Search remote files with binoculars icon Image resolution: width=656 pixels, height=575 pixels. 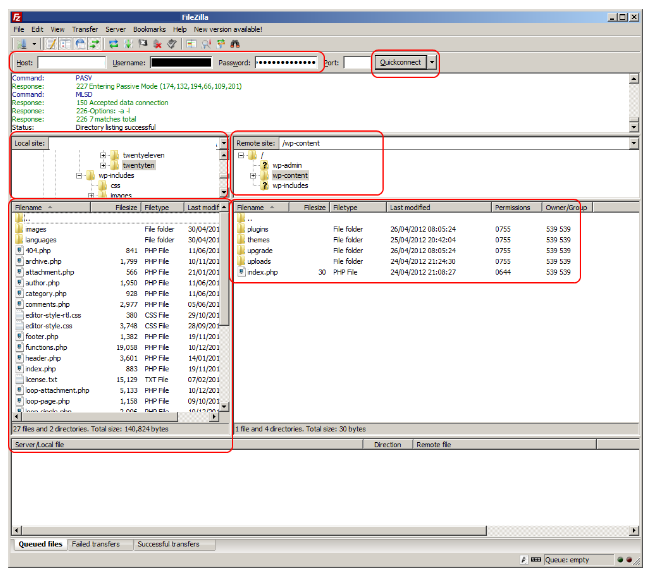pyautogui.click(x=235, y=44)
